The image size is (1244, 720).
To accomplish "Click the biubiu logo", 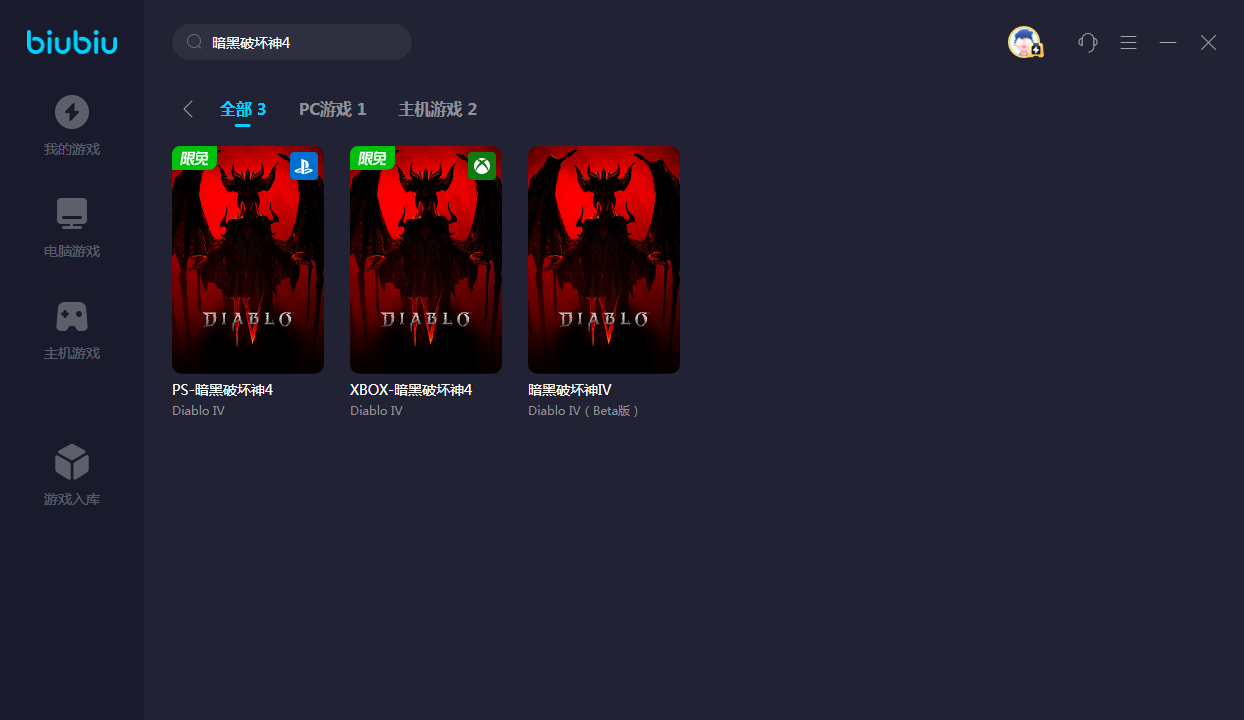I will pyautogui.click(x=72, y=42).
